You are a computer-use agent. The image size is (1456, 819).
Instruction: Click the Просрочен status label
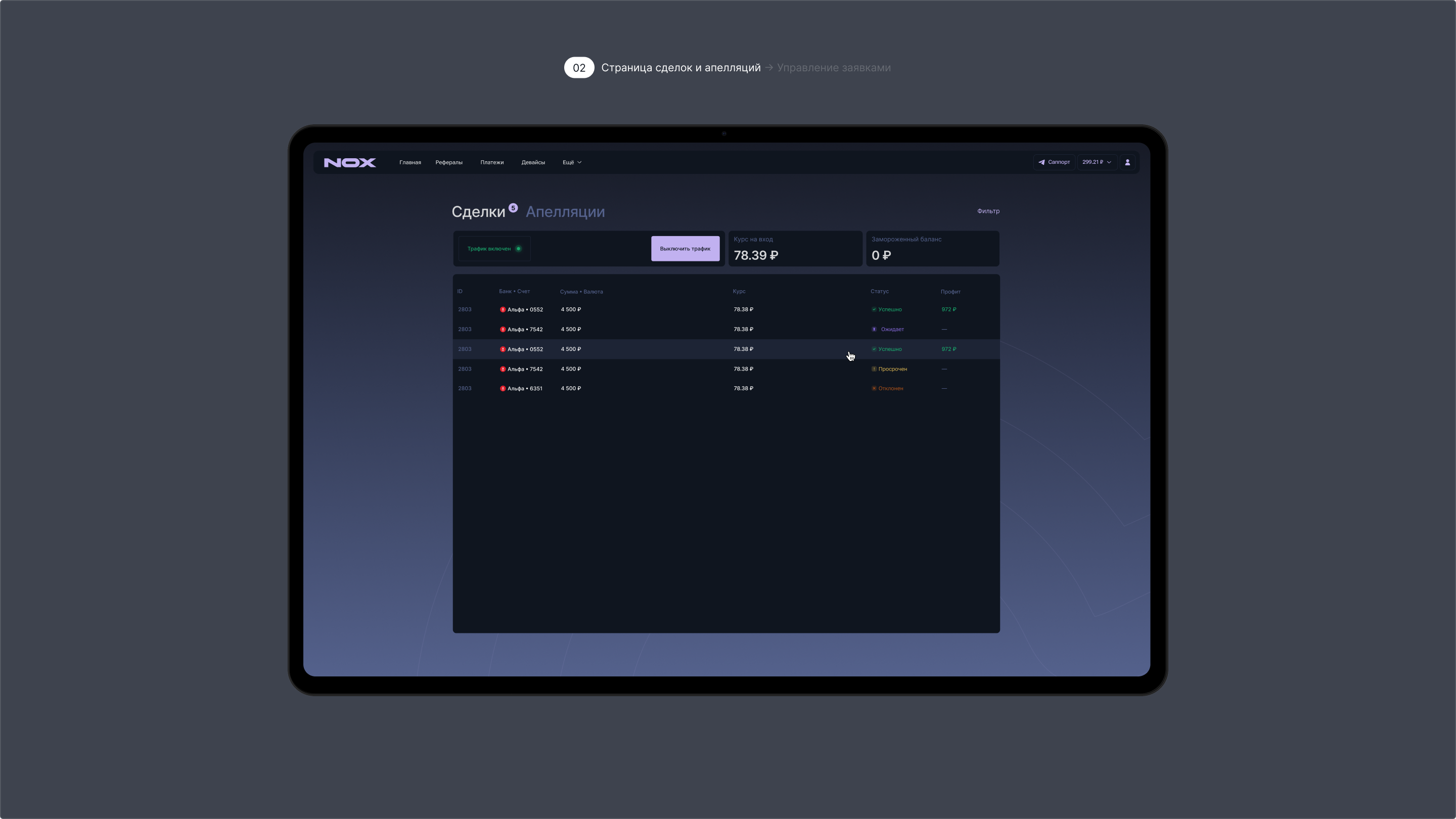892,369
